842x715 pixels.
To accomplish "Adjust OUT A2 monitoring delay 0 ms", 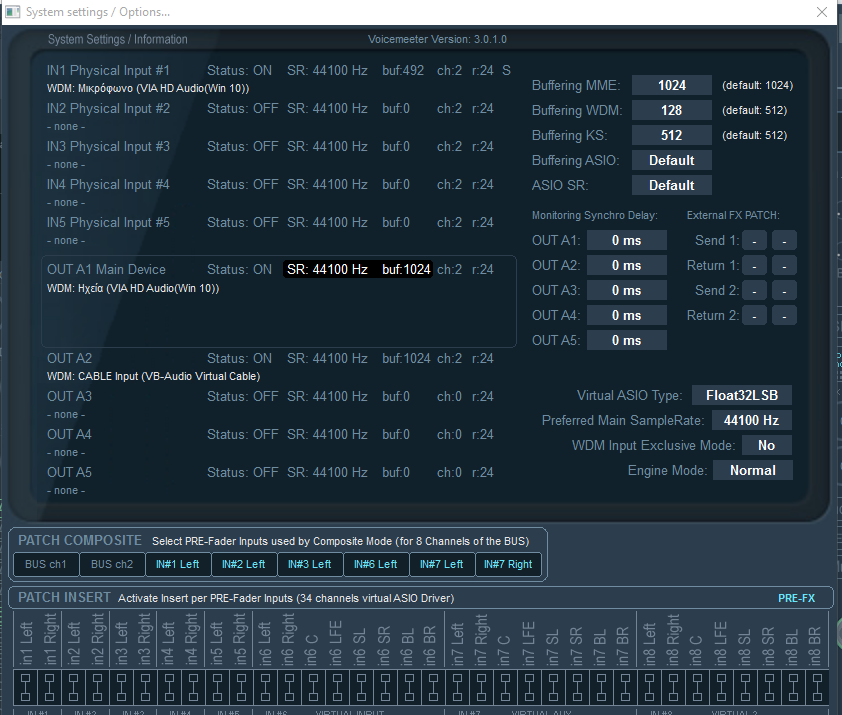I will point(627,265).
